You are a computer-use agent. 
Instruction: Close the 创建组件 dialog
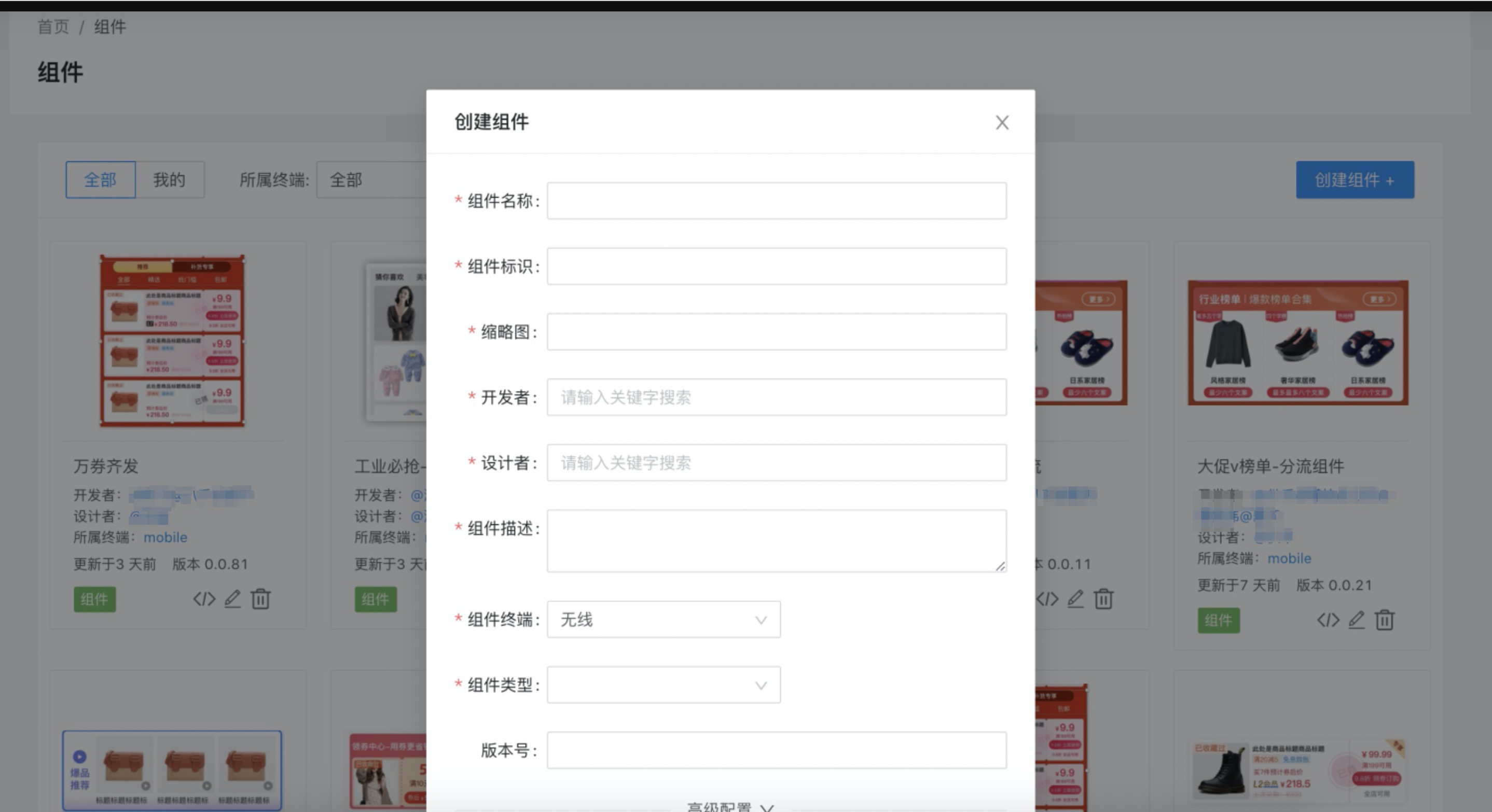pyautogui.click(x=1002, y=122)
